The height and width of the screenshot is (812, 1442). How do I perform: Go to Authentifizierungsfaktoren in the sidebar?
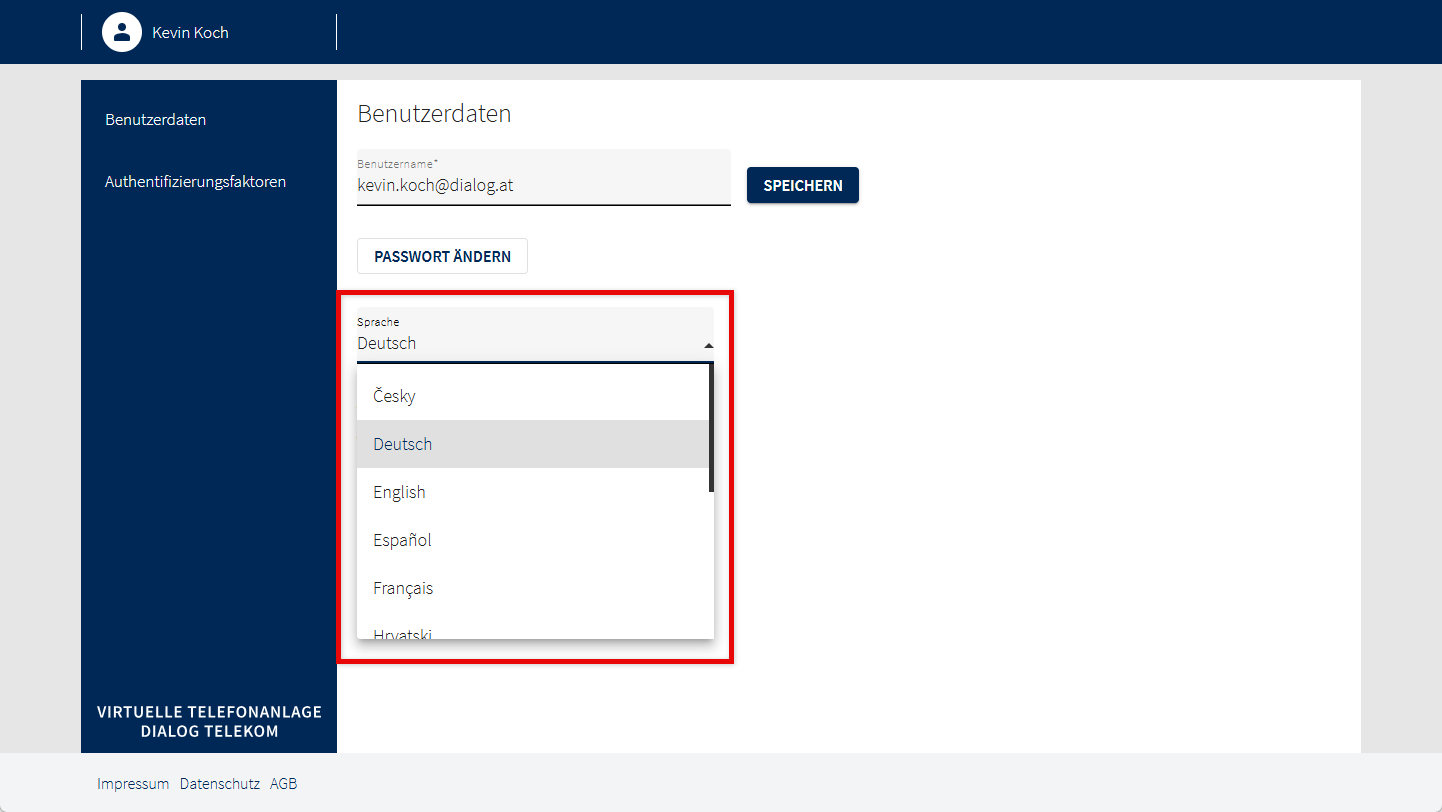(x=195, y=182)
